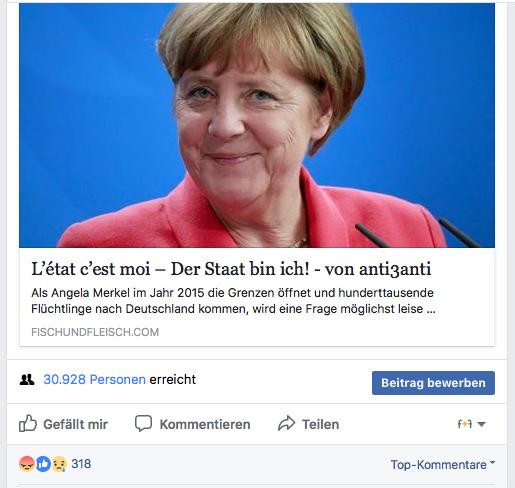
Task: Open dropdown arrow next to identity selector
Action: (x=481, y=424)
